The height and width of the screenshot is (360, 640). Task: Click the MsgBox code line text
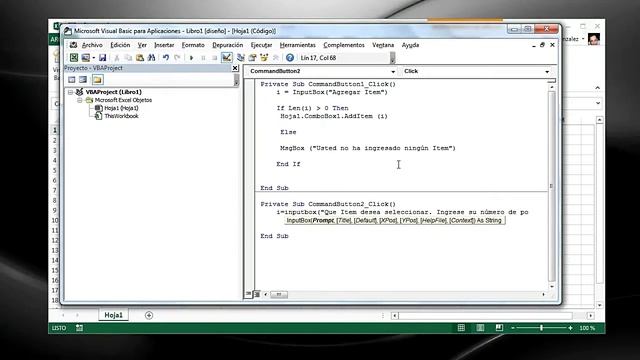(x=368, y=148)
